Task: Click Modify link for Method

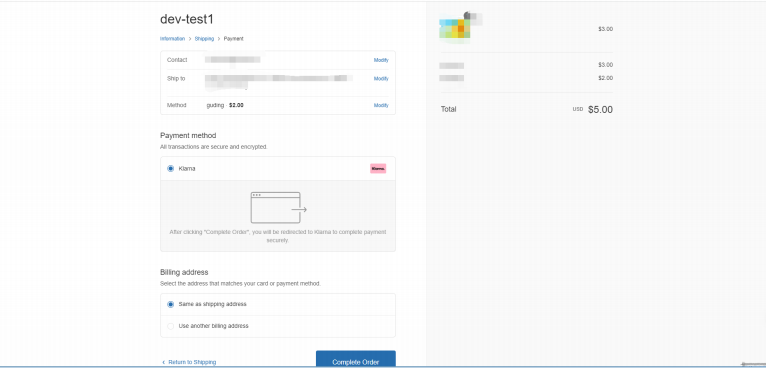Action: [381, 105]
